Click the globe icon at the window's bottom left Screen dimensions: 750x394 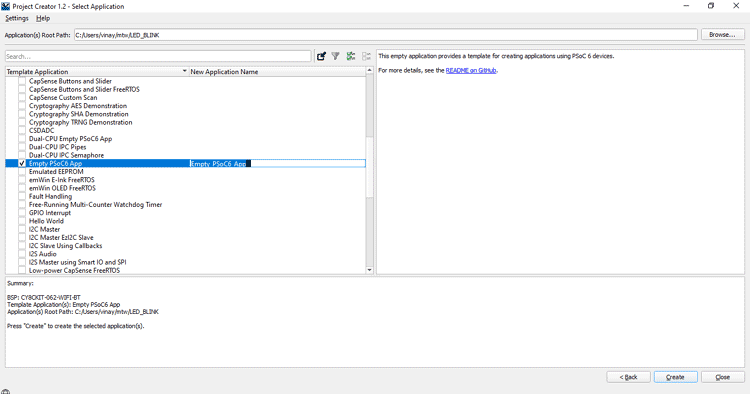click(6, 391)
